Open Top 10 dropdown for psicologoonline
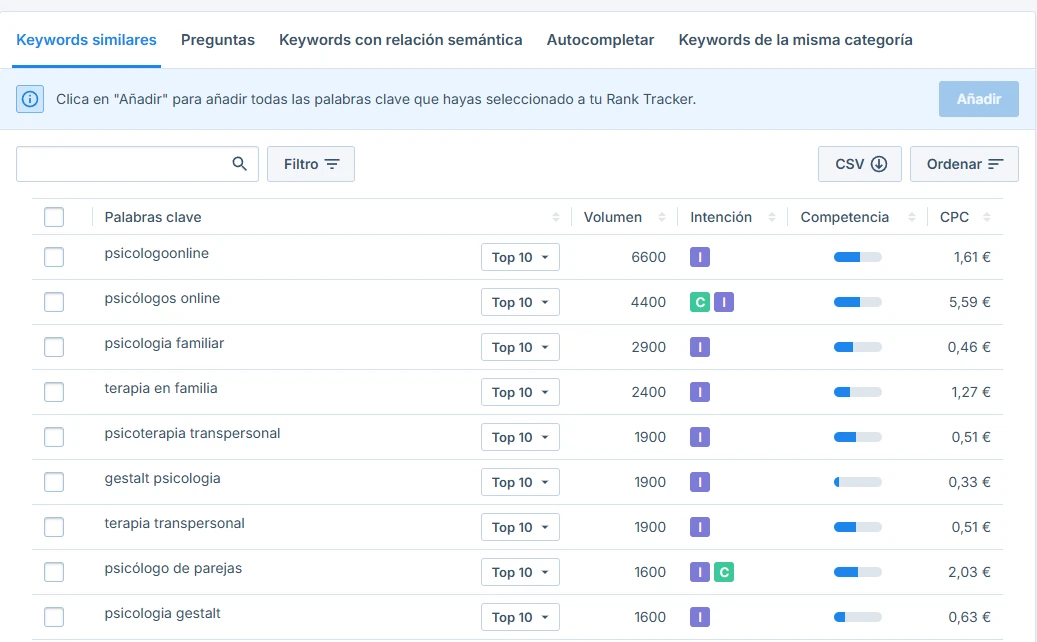The width and height of the screenshot is (1037, 642). [520, 257]
